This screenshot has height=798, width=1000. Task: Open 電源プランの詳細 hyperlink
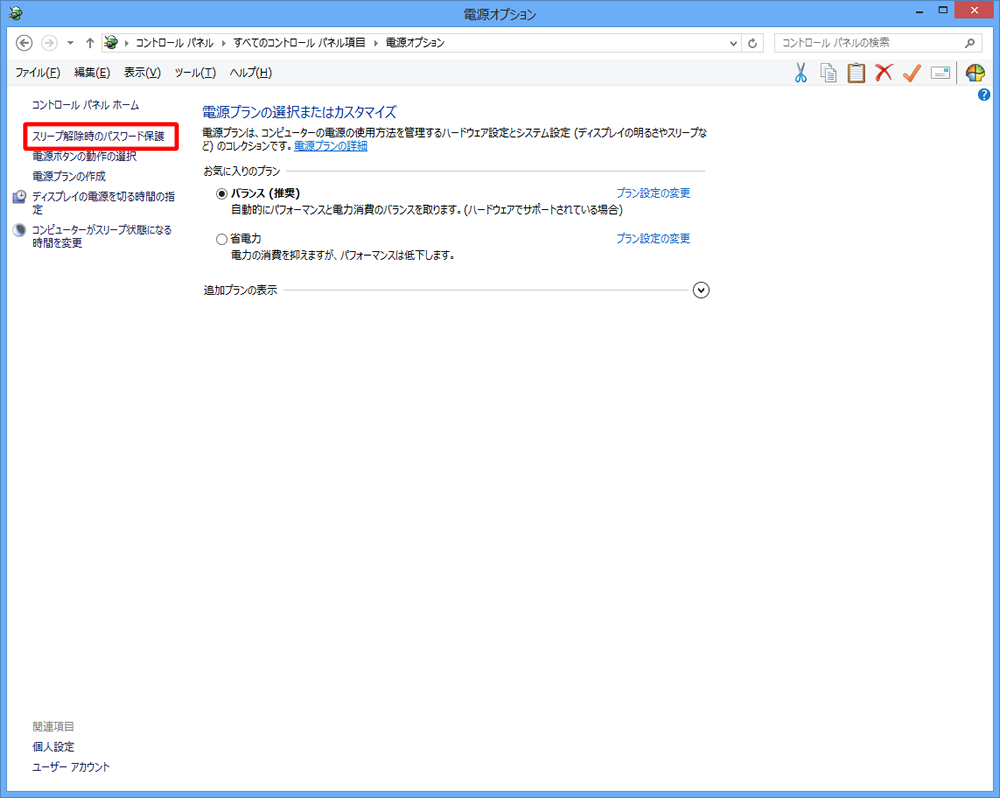point(330,146)
